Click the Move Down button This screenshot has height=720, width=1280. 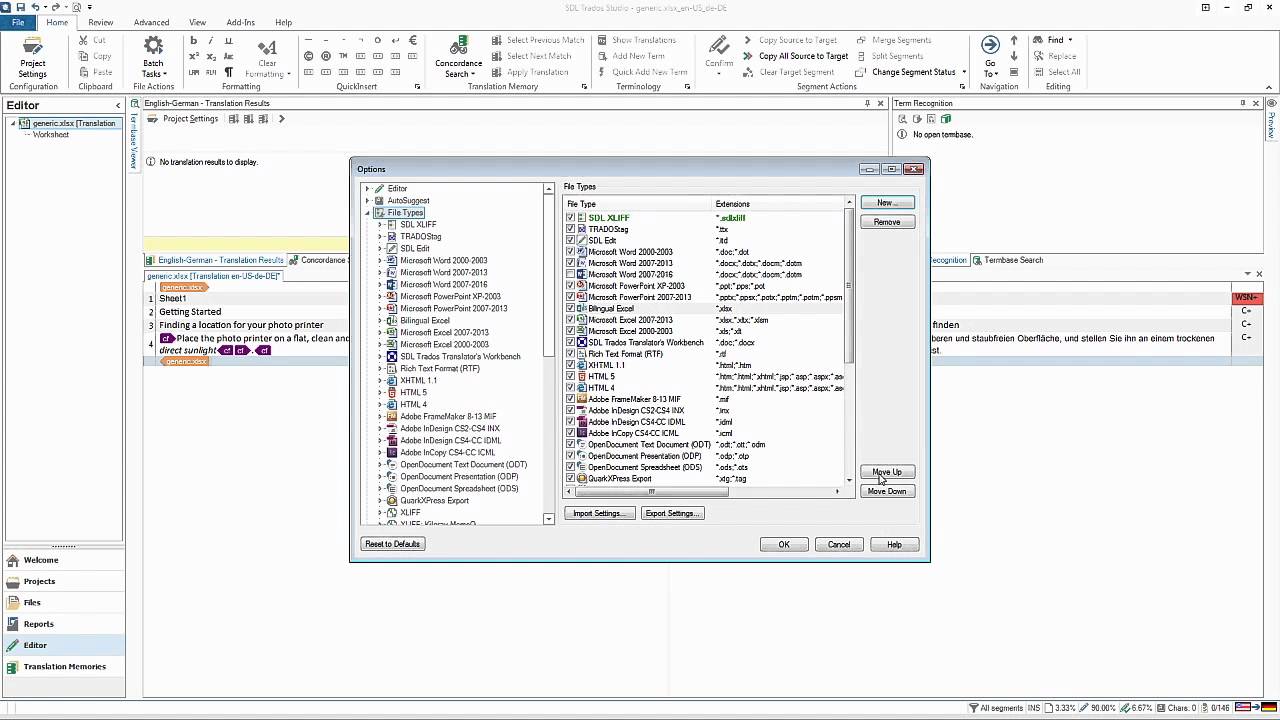(887, 491)
